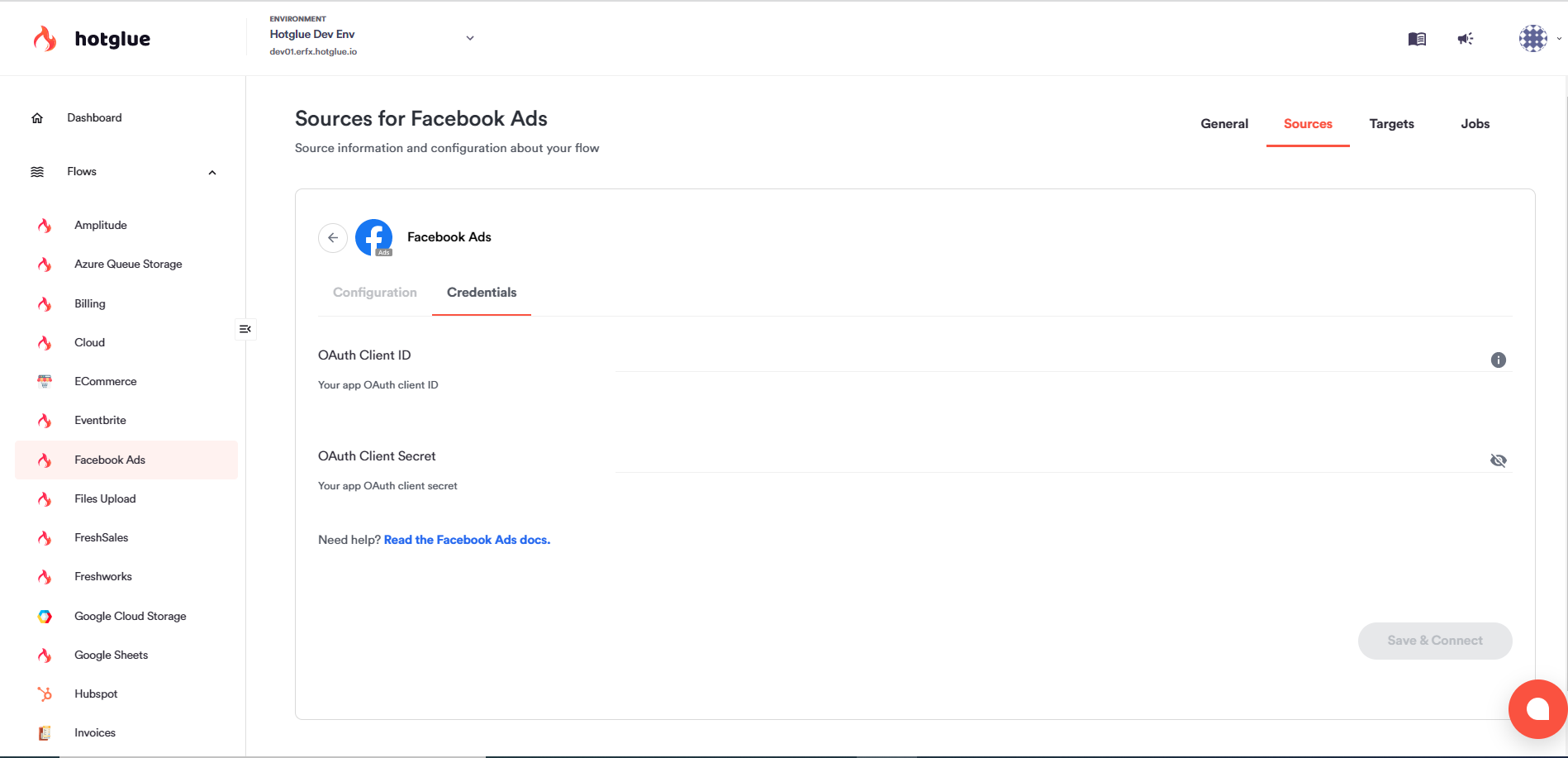Click the Facebook Ads logo
Screen dimensions: 1568x758
pyautogui.click(x=374, y=237)
